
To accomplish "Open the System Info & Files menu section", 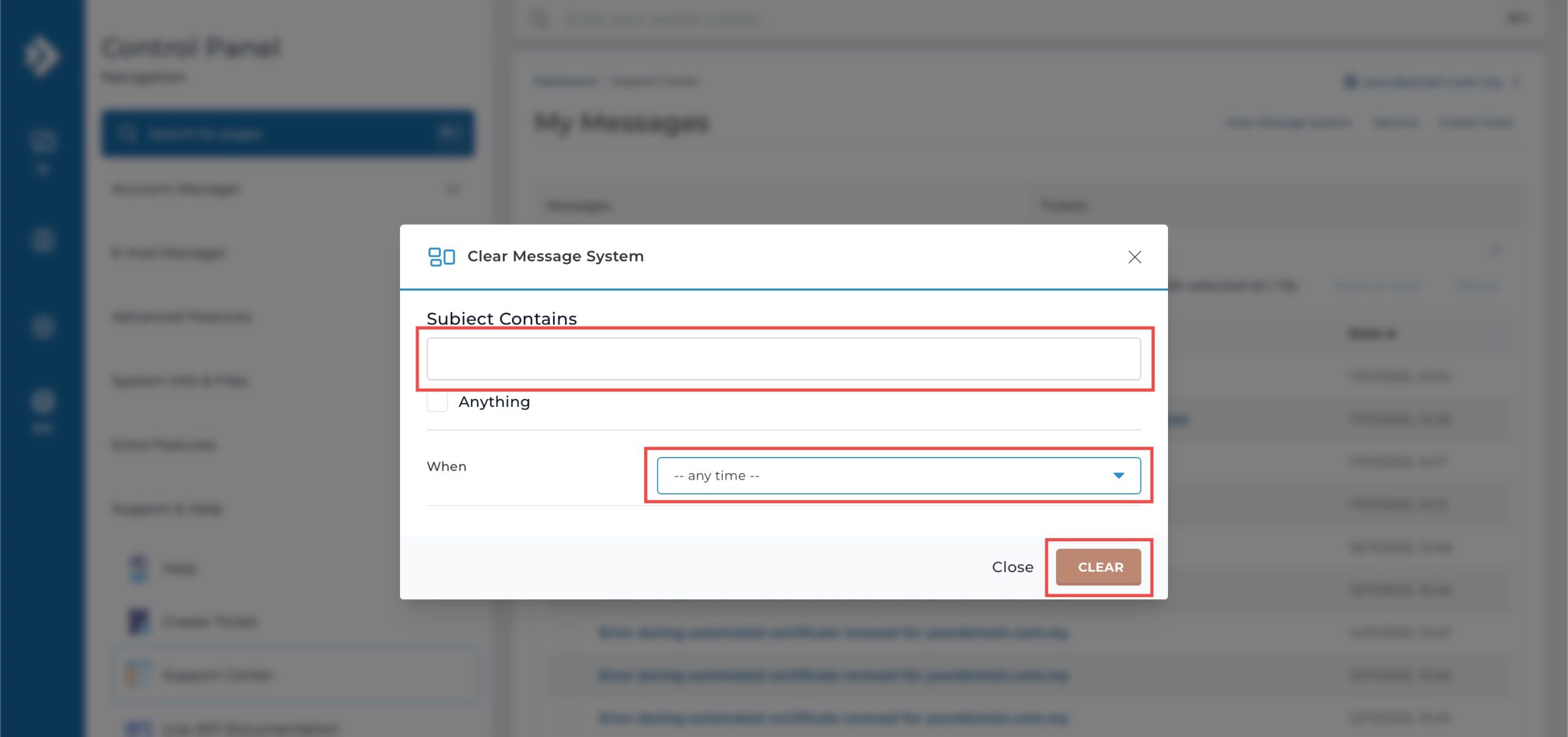I will point(180,380).
